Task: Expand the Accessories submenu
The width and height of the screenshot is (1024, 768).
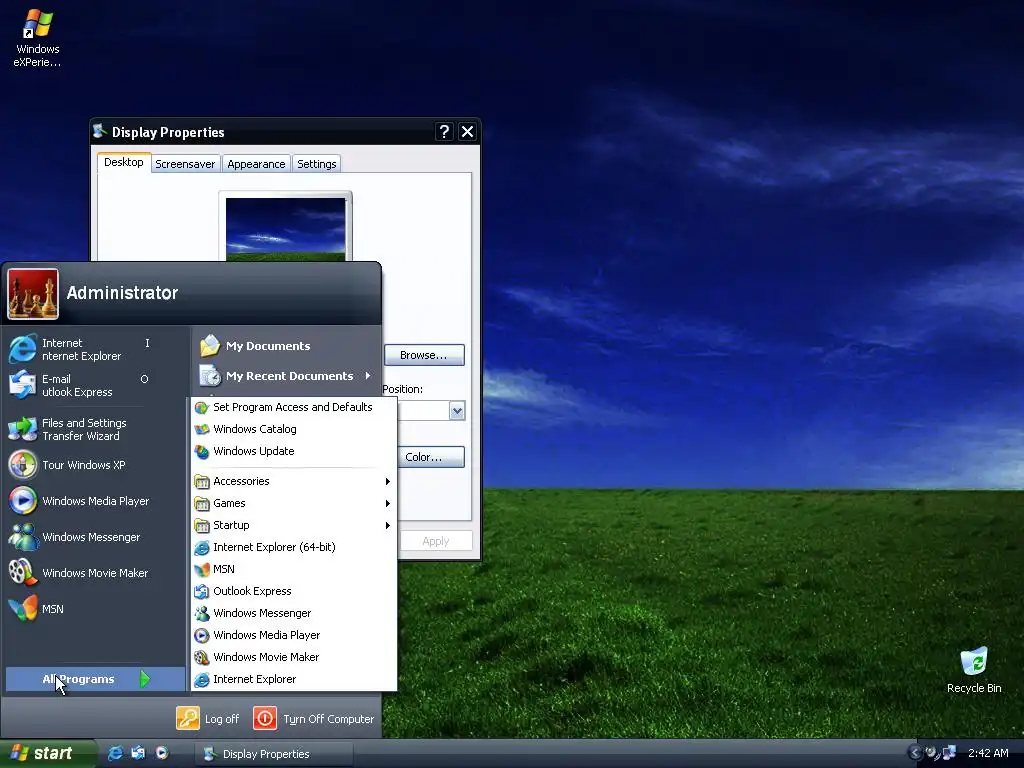Action: coord(294,481)
